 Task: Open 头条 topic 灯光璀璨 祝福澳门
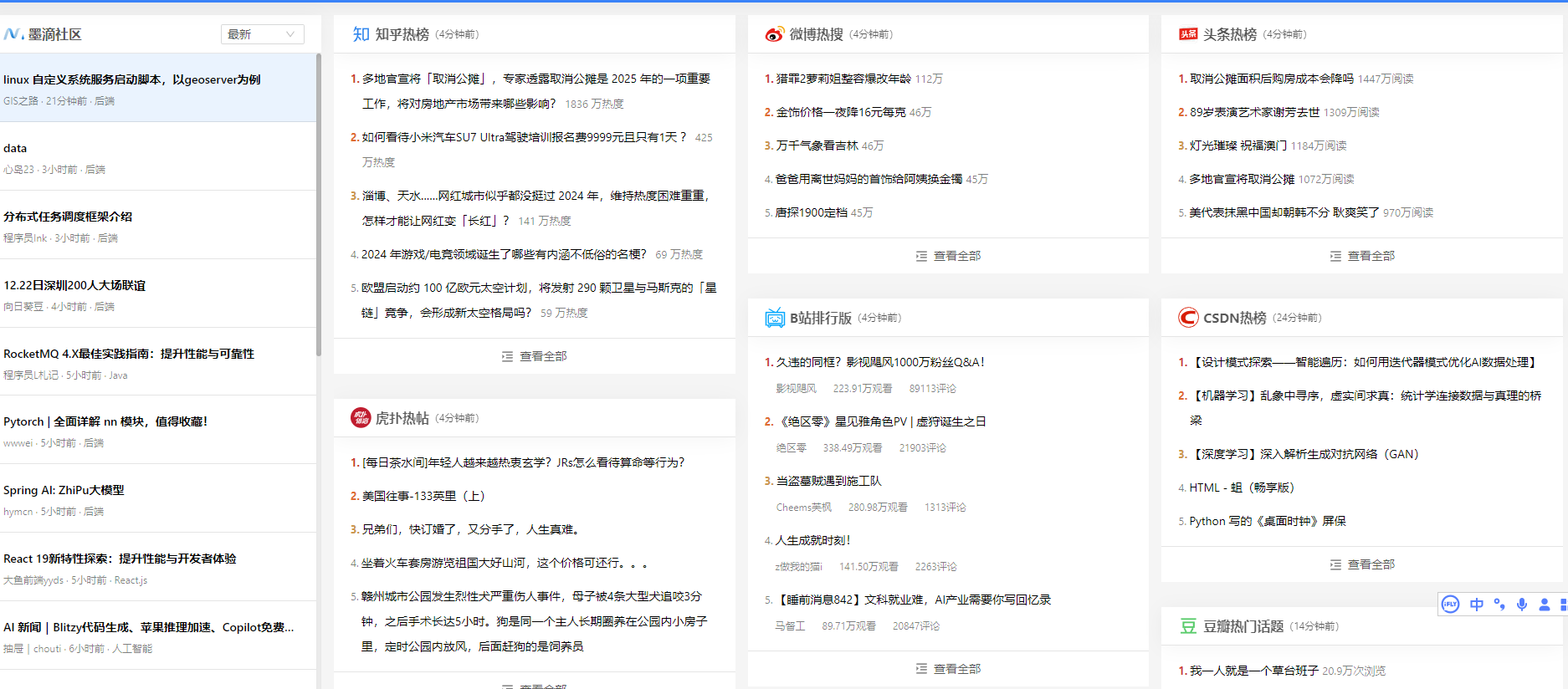click(x=1238, y=145)
